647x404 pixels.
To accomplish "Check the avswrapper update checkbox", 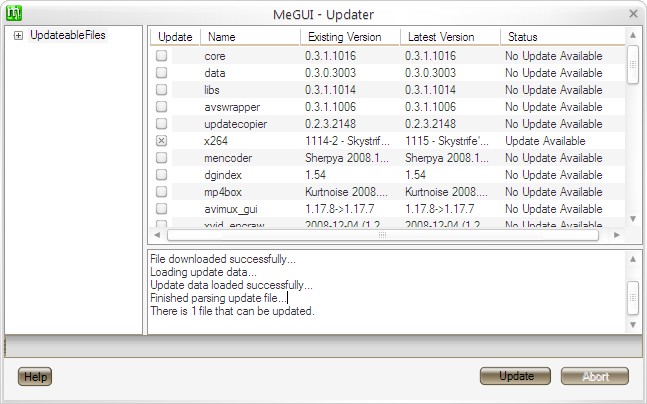I will click(x=161, y=107).
